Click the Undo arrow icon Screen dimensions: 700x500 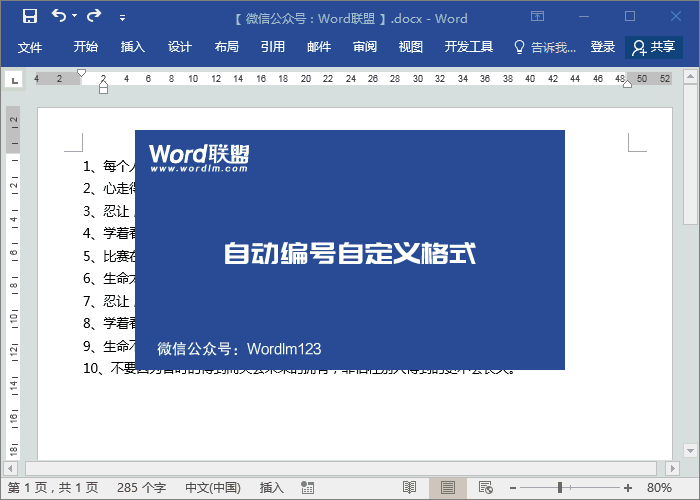(58, 16)
